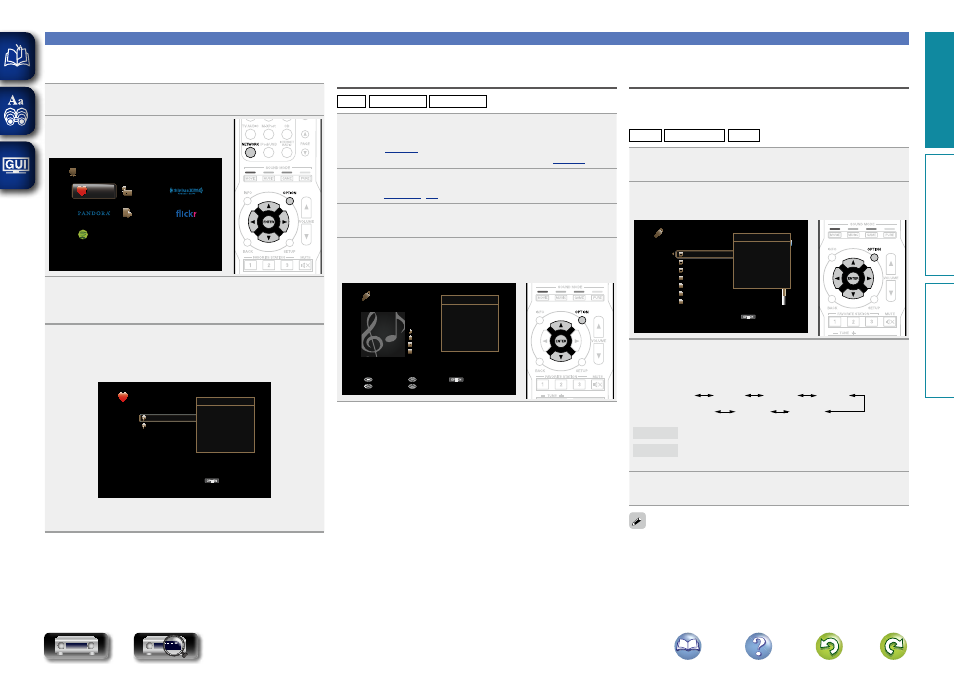
Task: Select the red heart Favorites button
Action: pos(94,191)
